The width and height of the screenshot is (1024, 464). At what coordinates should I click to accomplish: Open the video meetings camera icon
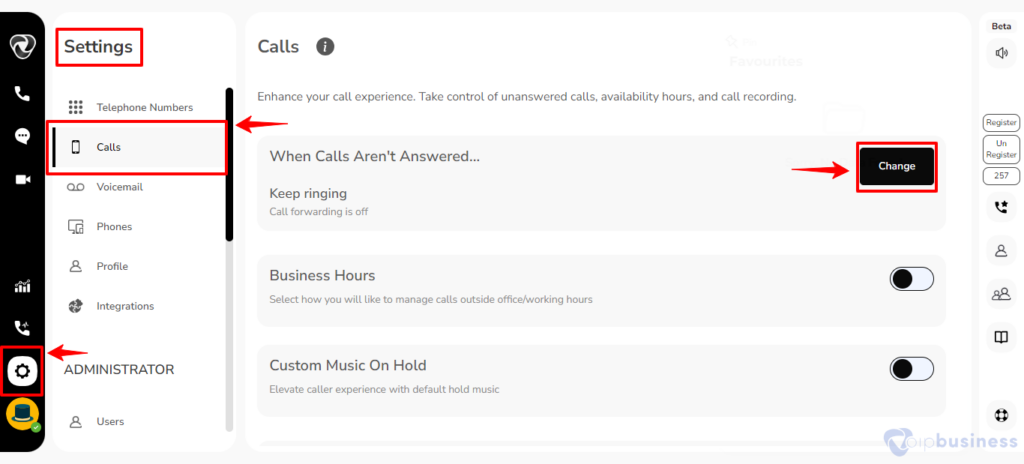point(23,179)
